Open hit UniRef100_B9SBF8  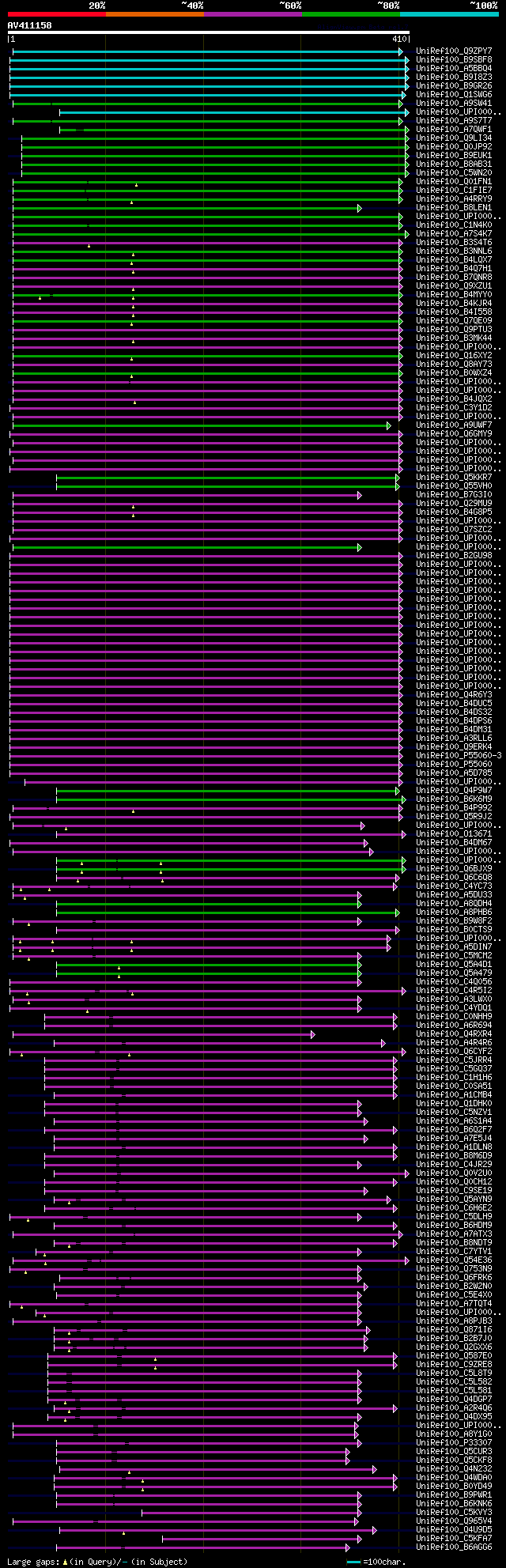(454, 60)
